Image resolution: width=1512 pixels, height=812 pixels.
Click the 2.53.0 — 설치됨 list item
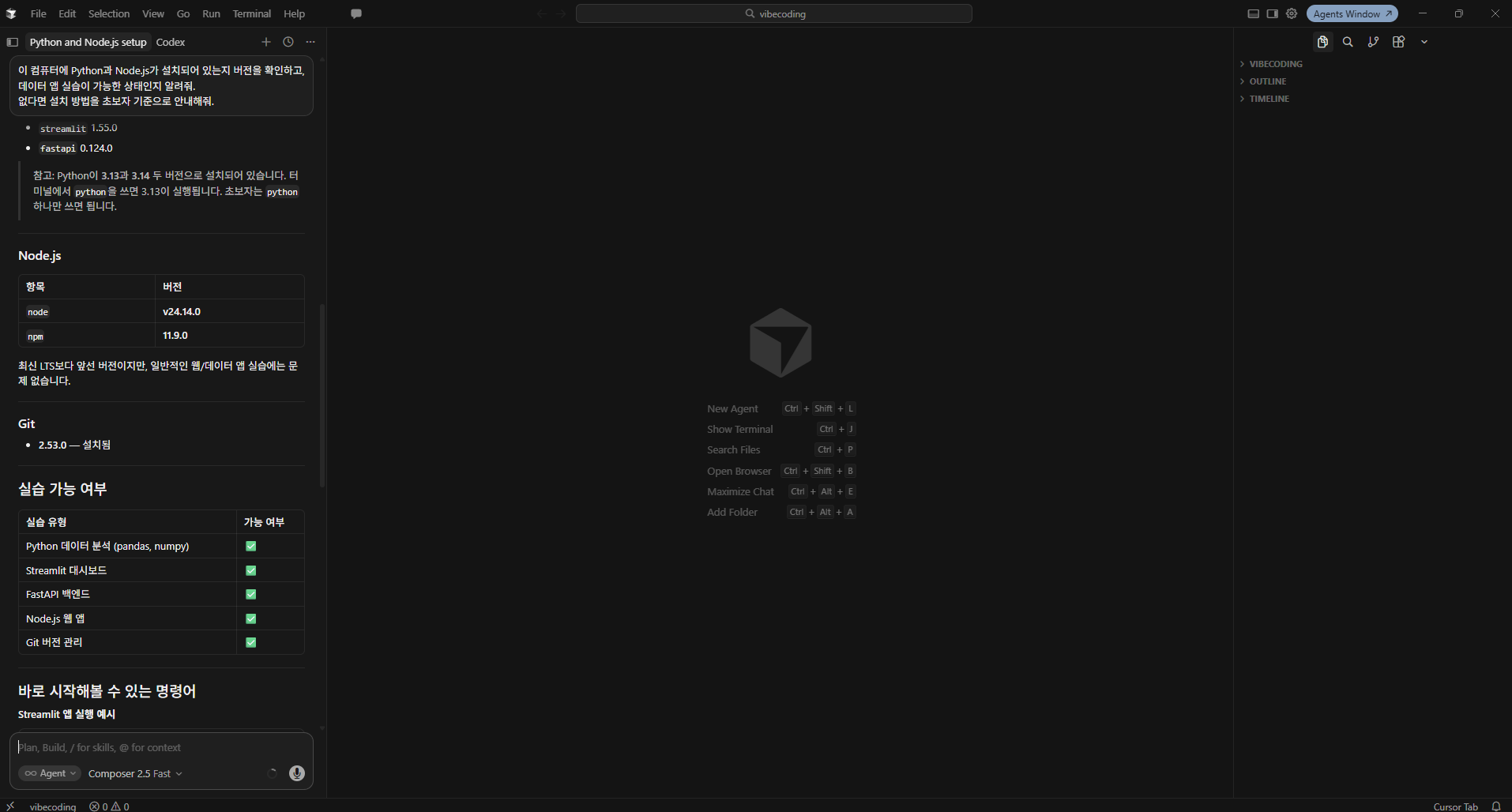coord(74,445)
